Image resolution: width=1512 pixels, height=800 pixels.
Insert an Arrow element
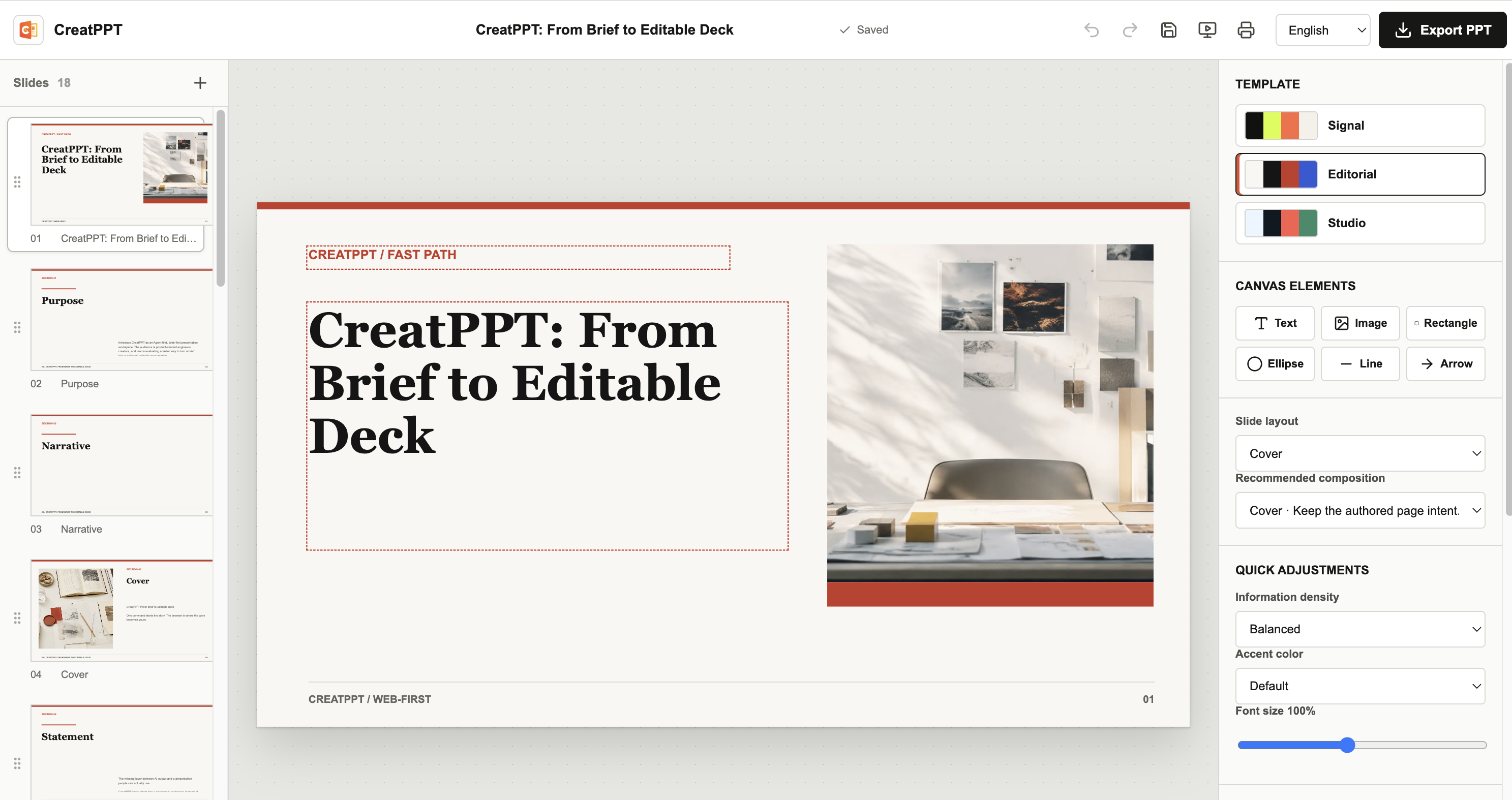(1445, 364)
